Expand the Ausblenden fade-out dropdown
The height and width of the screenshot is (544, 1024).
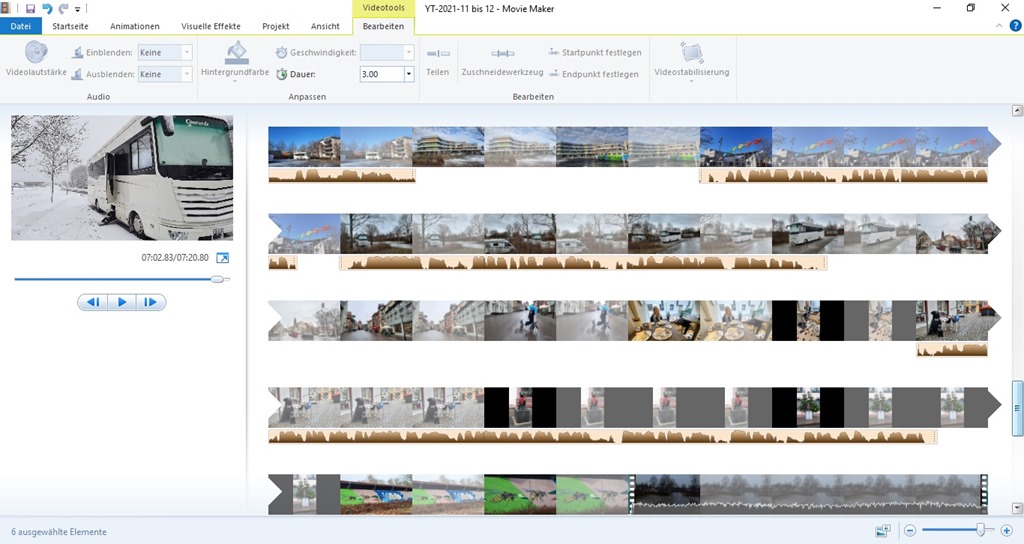[186, 74]
